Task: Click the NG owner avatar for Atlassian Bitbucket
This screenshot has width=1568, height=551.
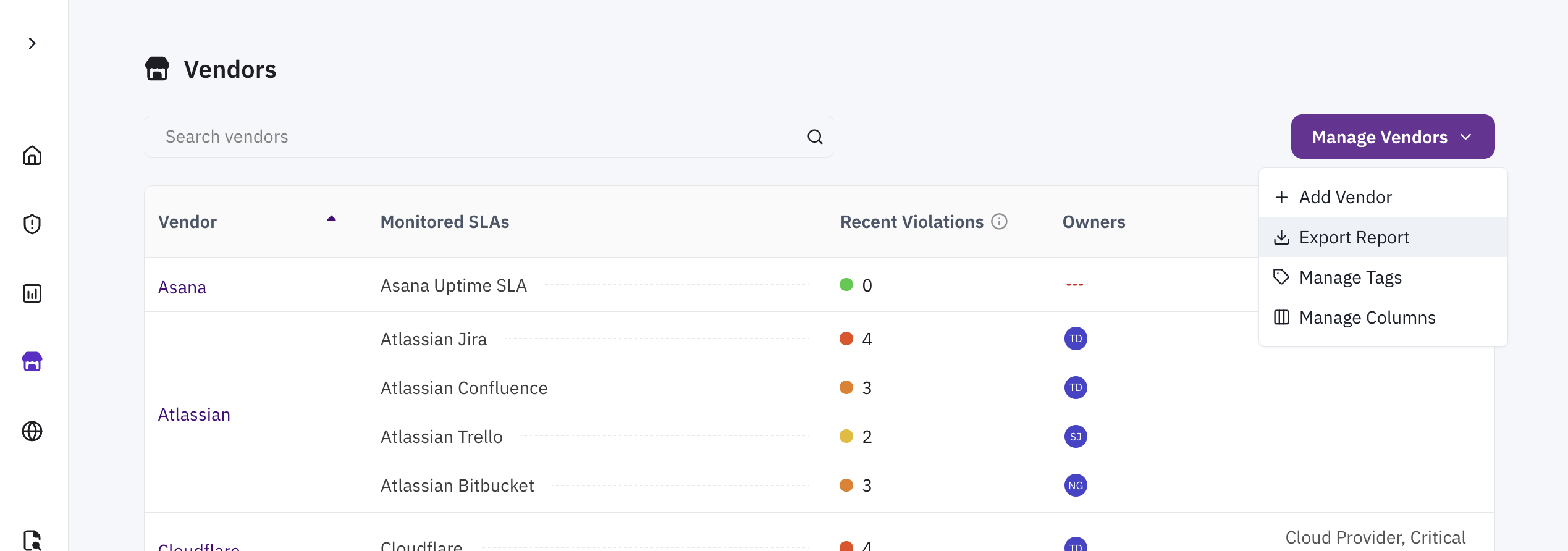Action: click(1076, 486)
